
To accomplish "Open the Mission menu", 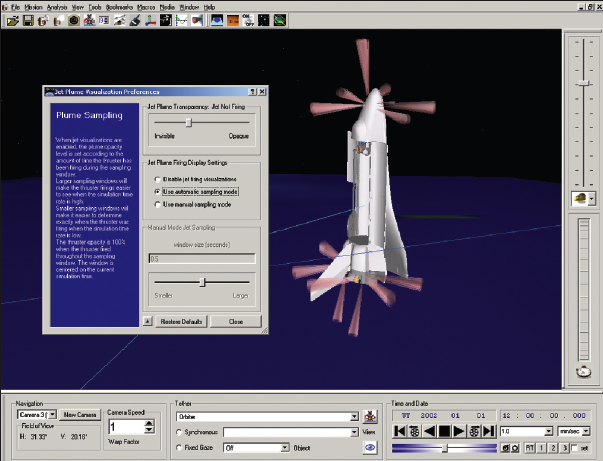I will click(33, 7).
